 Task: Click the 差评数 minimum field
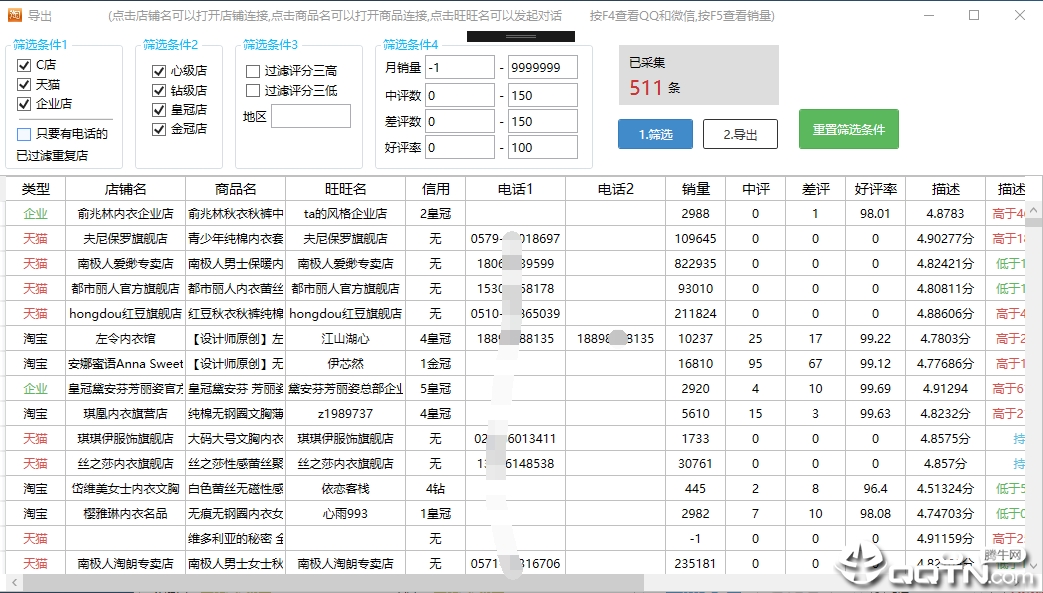[460, 121]
